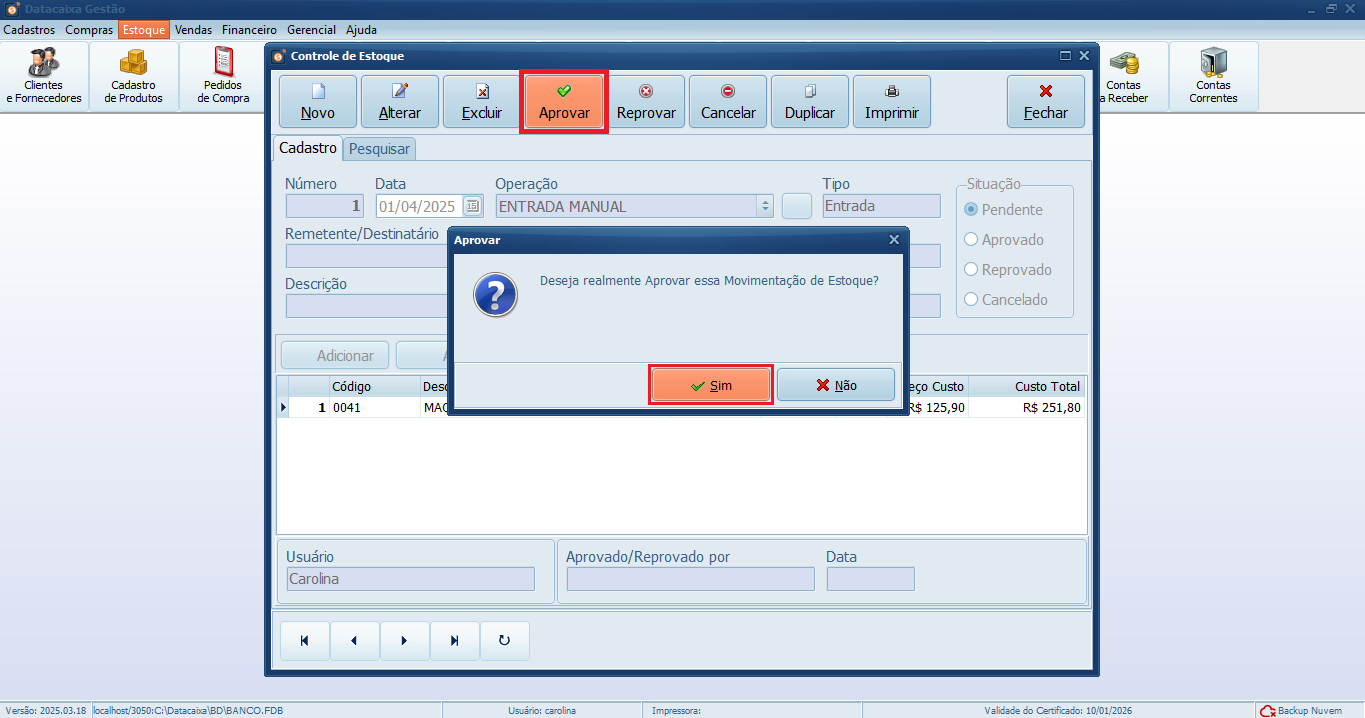Open Contas Correntes from main toolbar
This screenshot has width=1365, height=718.
[1213, 77]
